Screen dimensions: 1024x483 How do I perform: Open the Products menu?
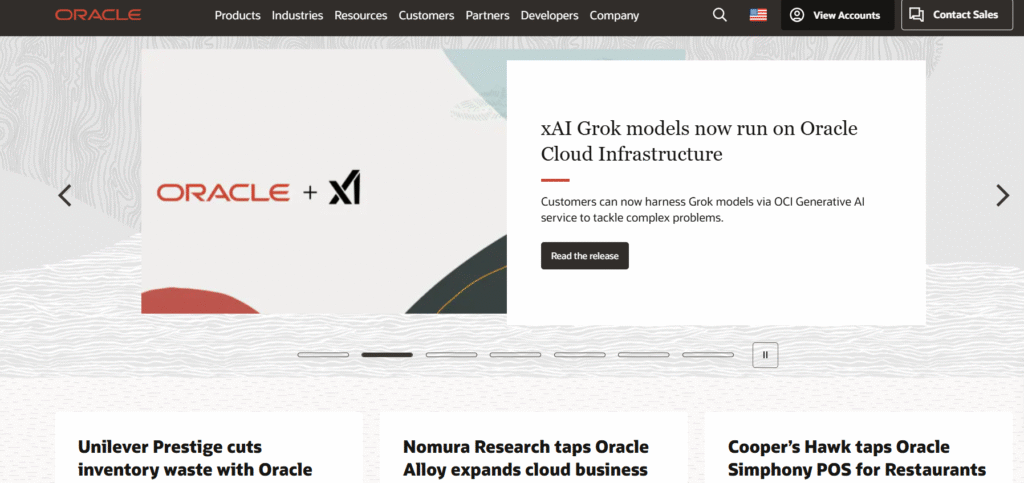(x=238, y=15)
